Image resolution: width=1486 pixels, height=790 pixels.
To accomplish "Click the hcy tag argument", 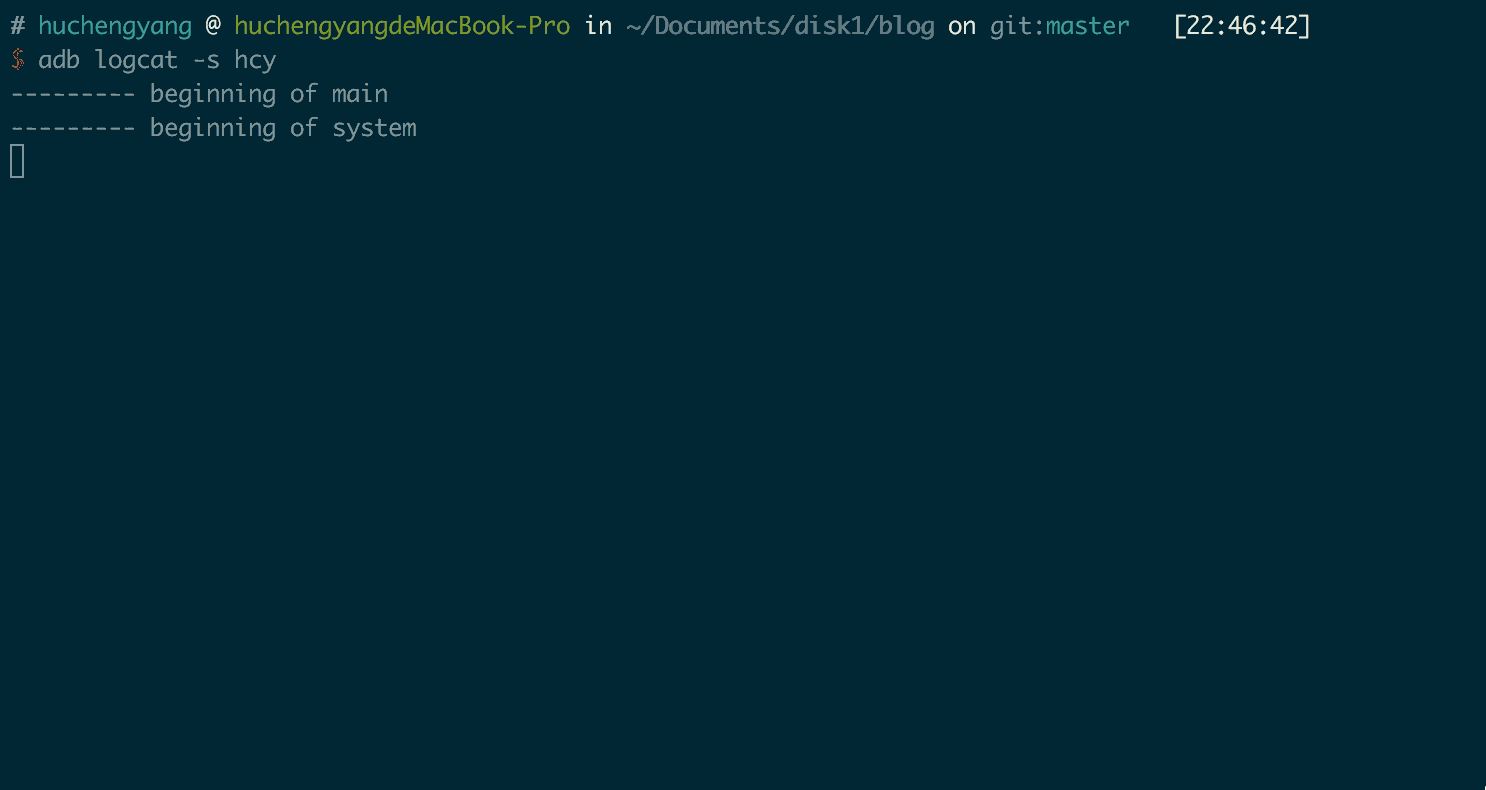I will (x=255, y=61).
